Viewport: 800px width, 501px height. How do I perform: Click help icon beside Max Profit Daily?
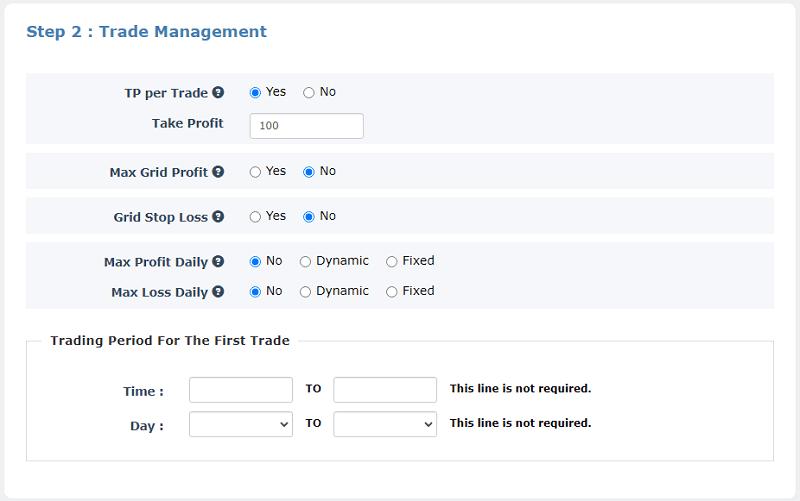[x=219, y=262]
